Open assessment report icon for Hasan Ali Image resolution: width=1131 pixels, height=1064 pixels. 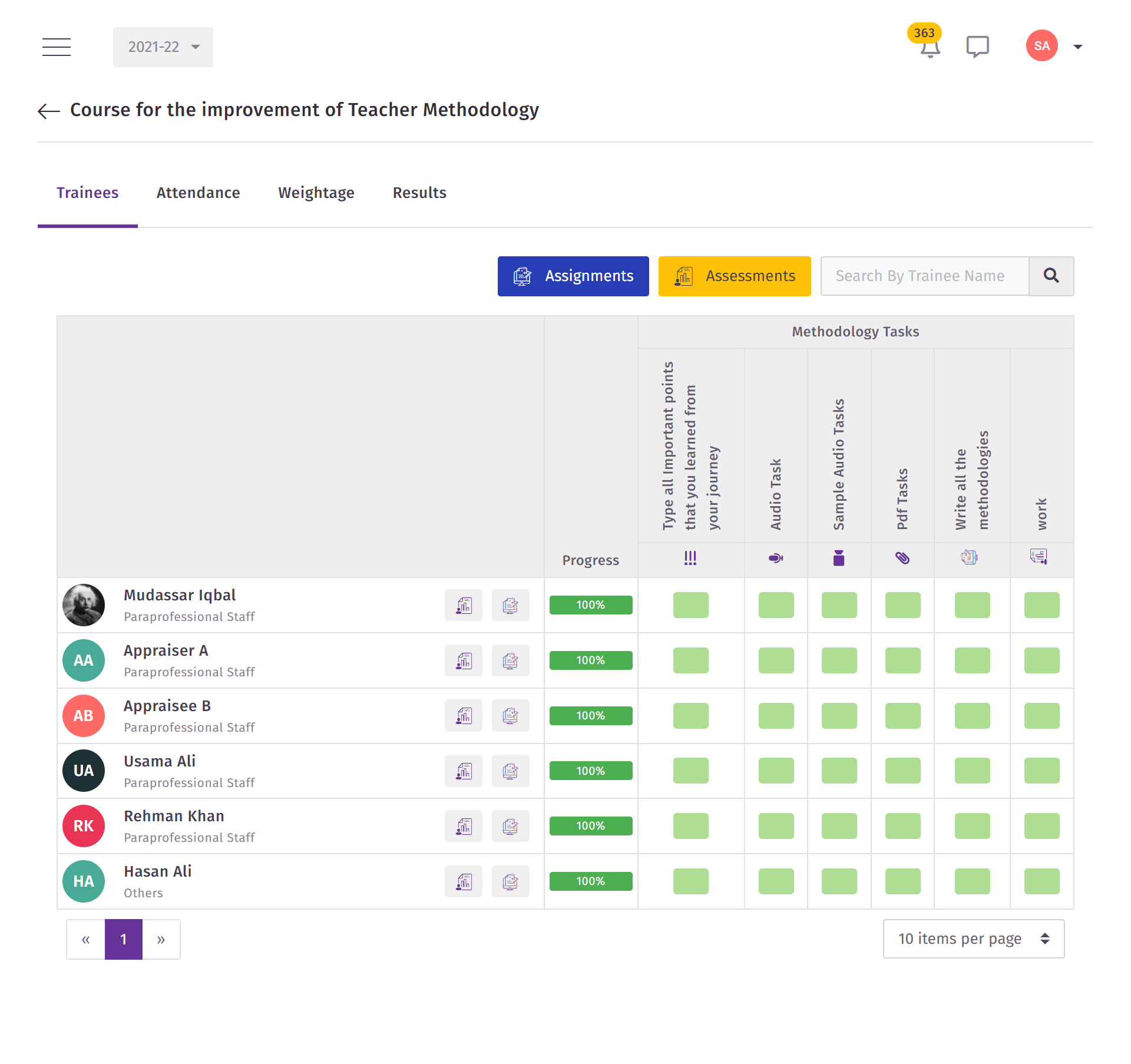coord(464,881)
